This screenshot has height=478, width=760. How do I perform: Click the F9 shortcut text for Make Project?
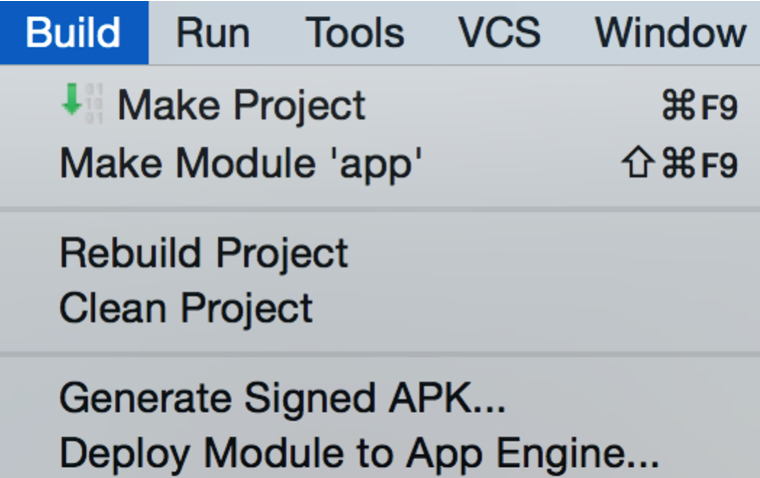(718, 106)
